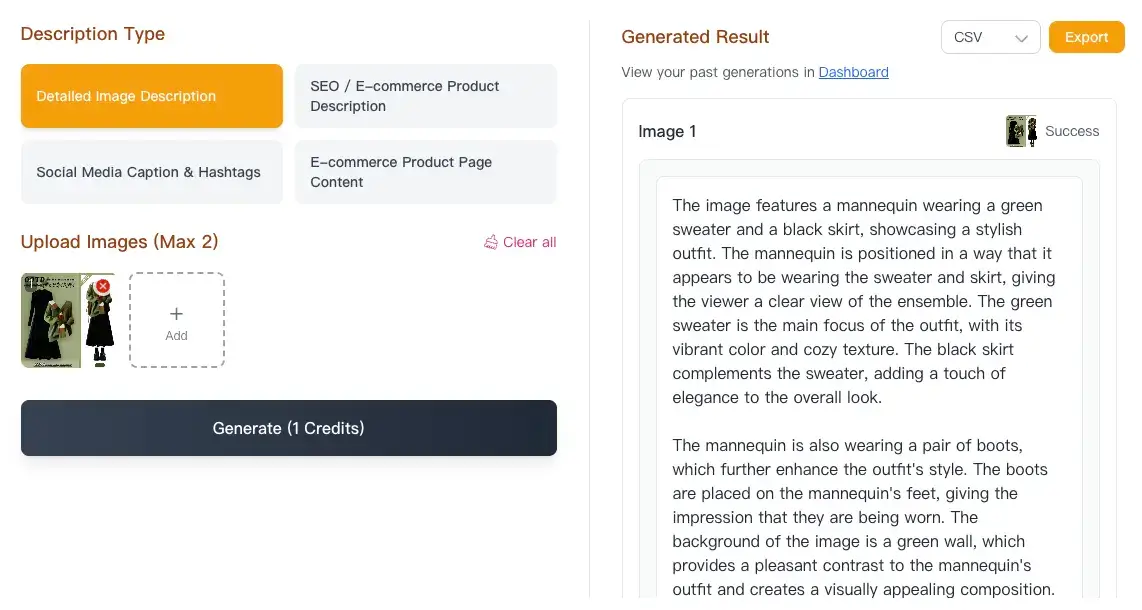Click the uploaded mannequin image thumbnail
This screenshot has height=610, width=1142.
(x=60, y=320)
